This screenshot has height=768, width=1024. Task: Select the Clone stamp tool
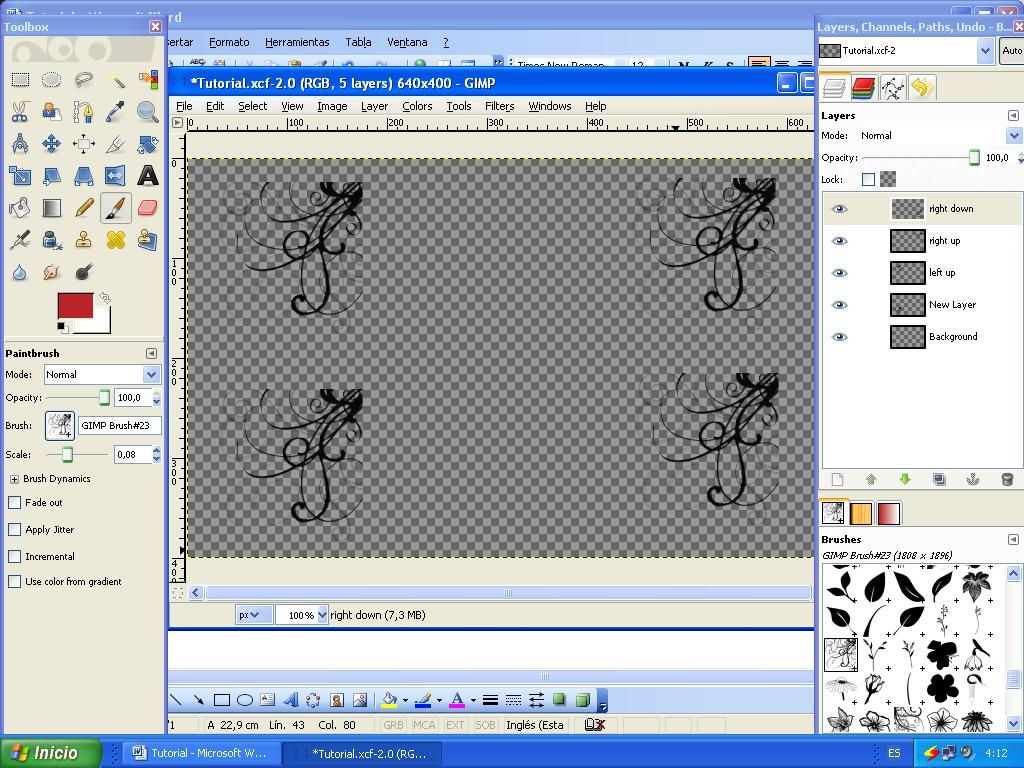[84, 239]
